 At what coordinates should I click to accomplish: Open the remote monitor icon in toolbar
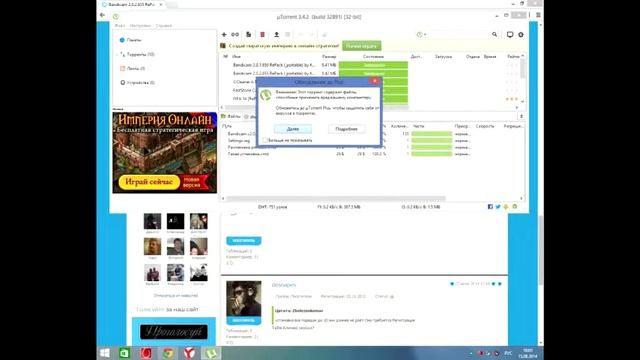(510, 35)
